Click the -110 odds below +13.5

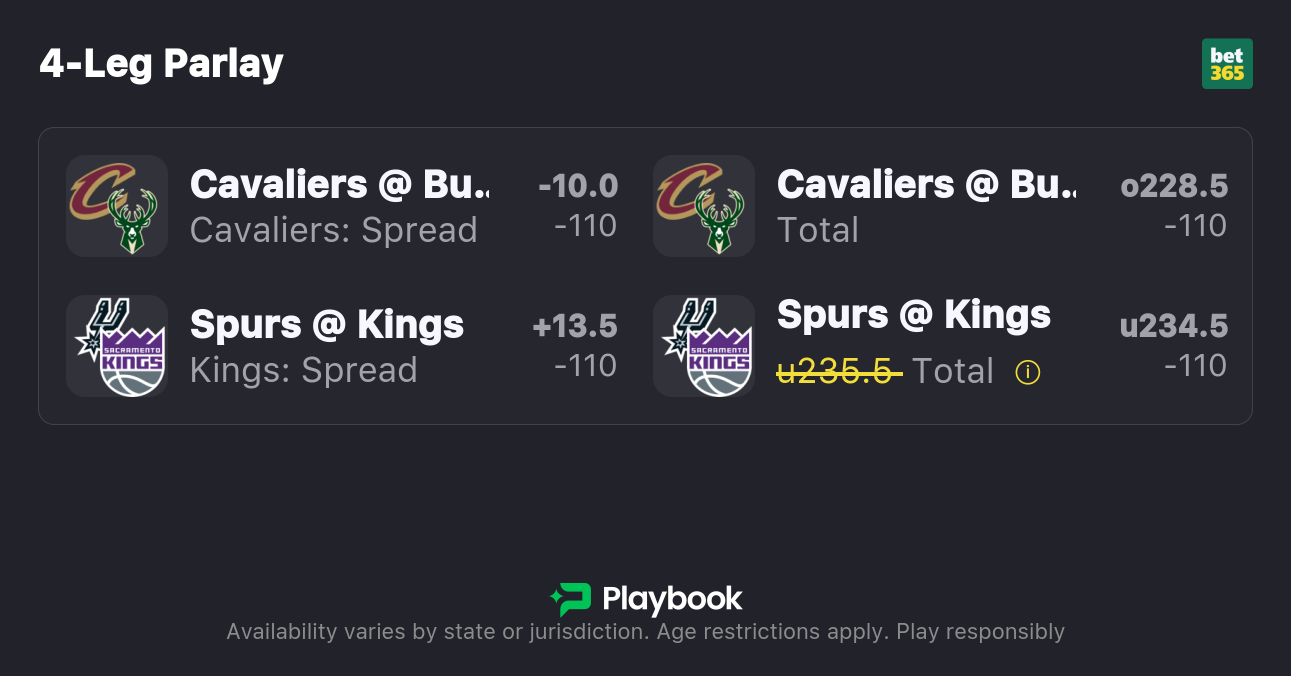tap(585, 366)
